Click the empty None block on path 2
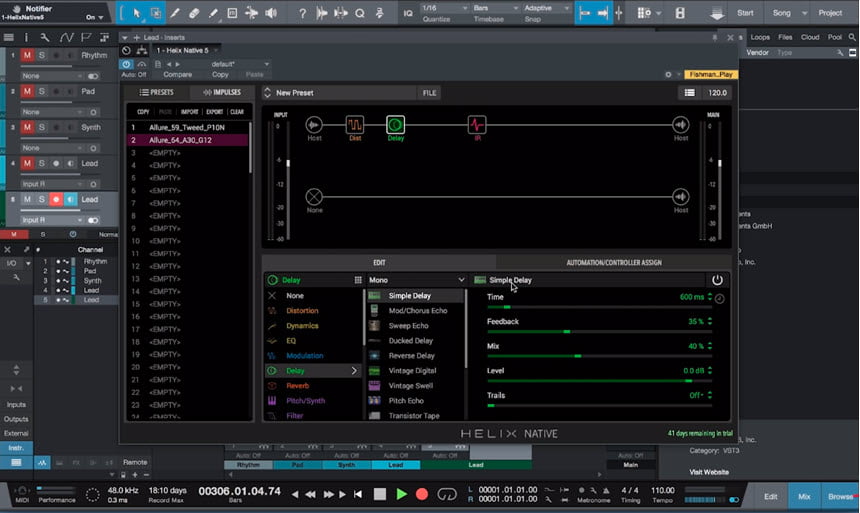This screenshot has height=513, width=860. (x=314, y=196)
